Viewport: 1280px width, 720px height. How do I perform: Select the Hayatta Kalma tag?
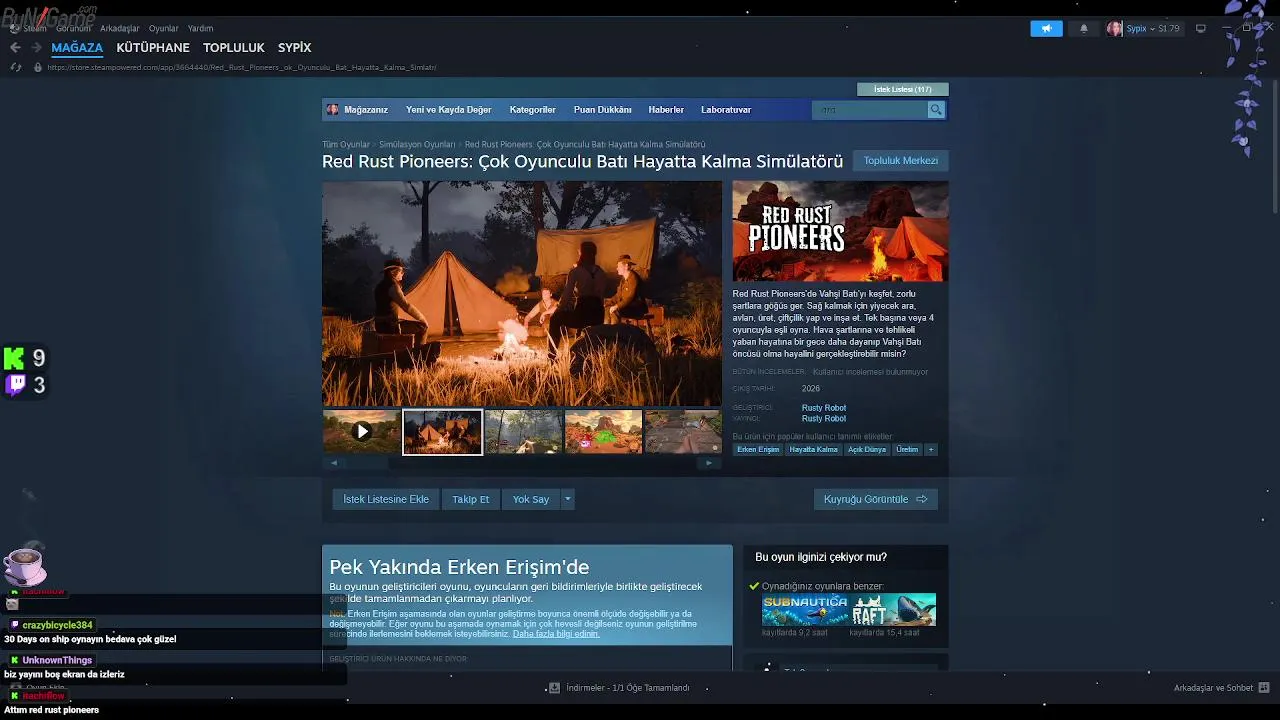point(814,449)
